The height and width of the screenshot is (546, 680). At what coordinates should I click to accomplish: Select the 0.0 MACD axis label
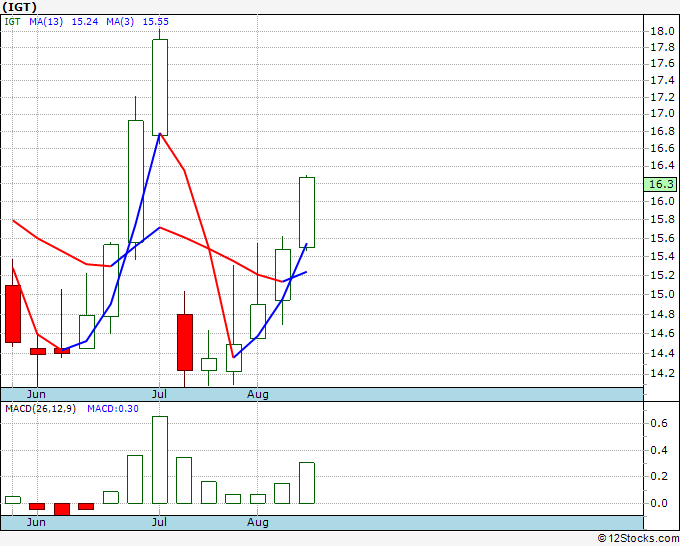coord(659,503)
